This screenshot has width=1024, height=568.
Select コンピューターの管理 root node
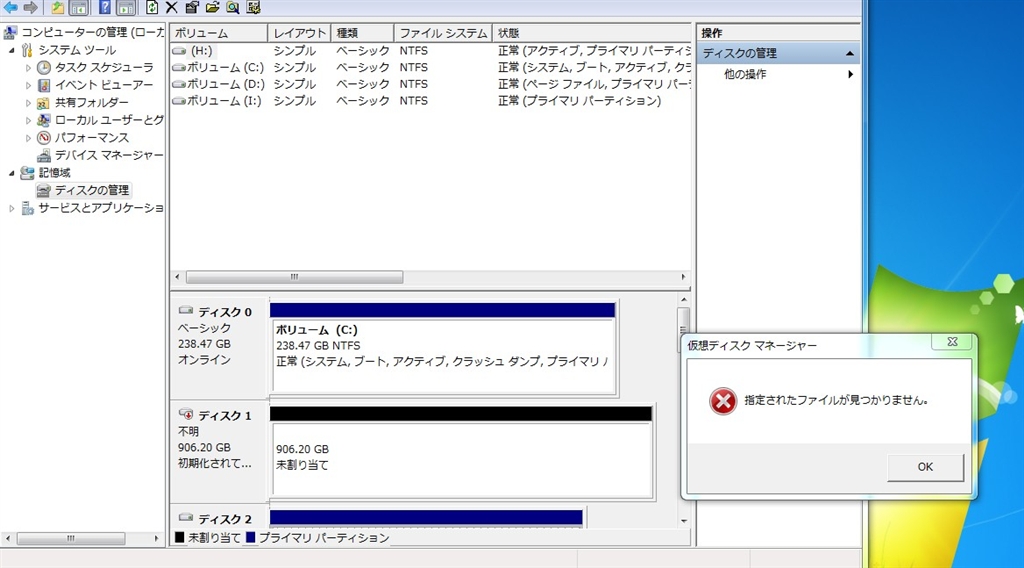pyautogui.click(x=93, y=32)
